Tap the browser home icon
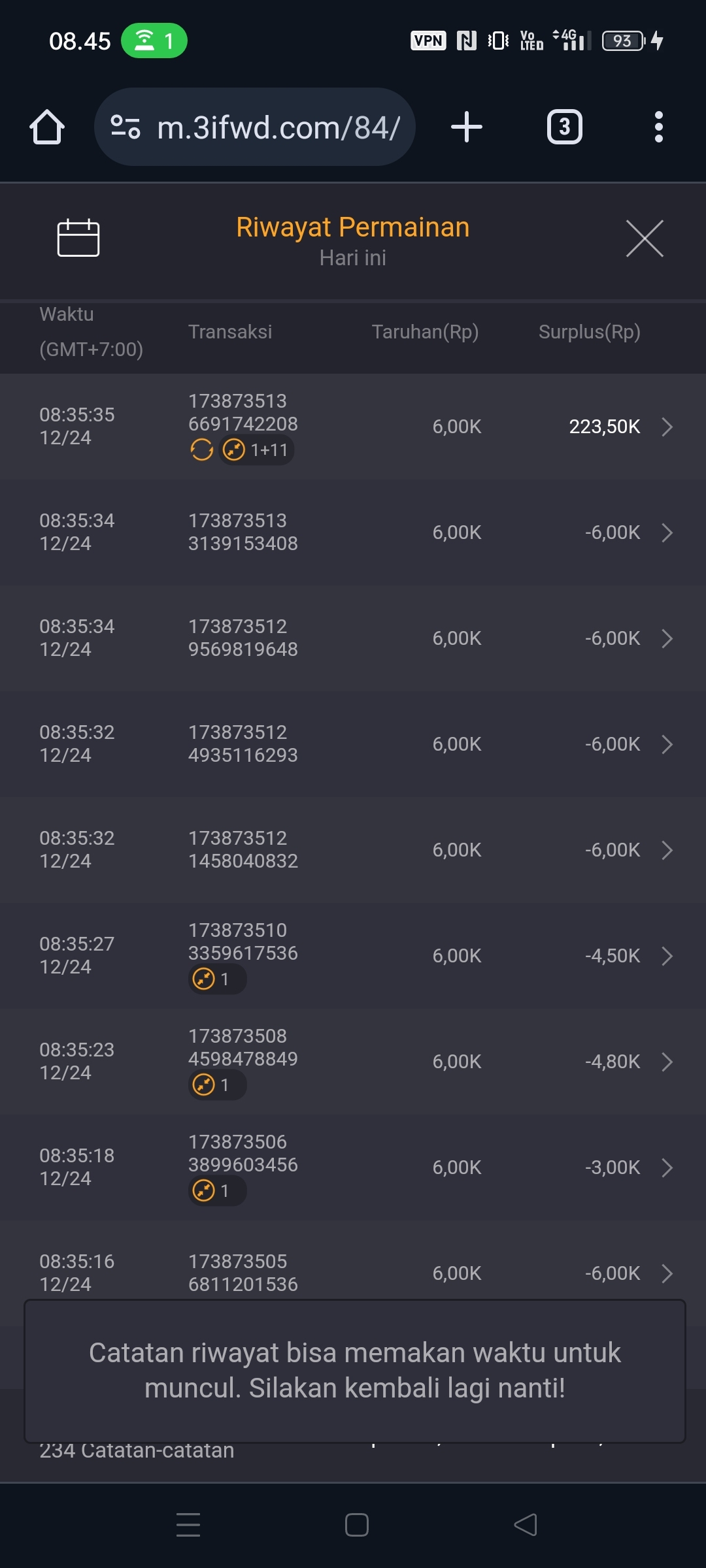This screenshot has width=706, height=1568. pyautogui.click(x=47, y=127)
